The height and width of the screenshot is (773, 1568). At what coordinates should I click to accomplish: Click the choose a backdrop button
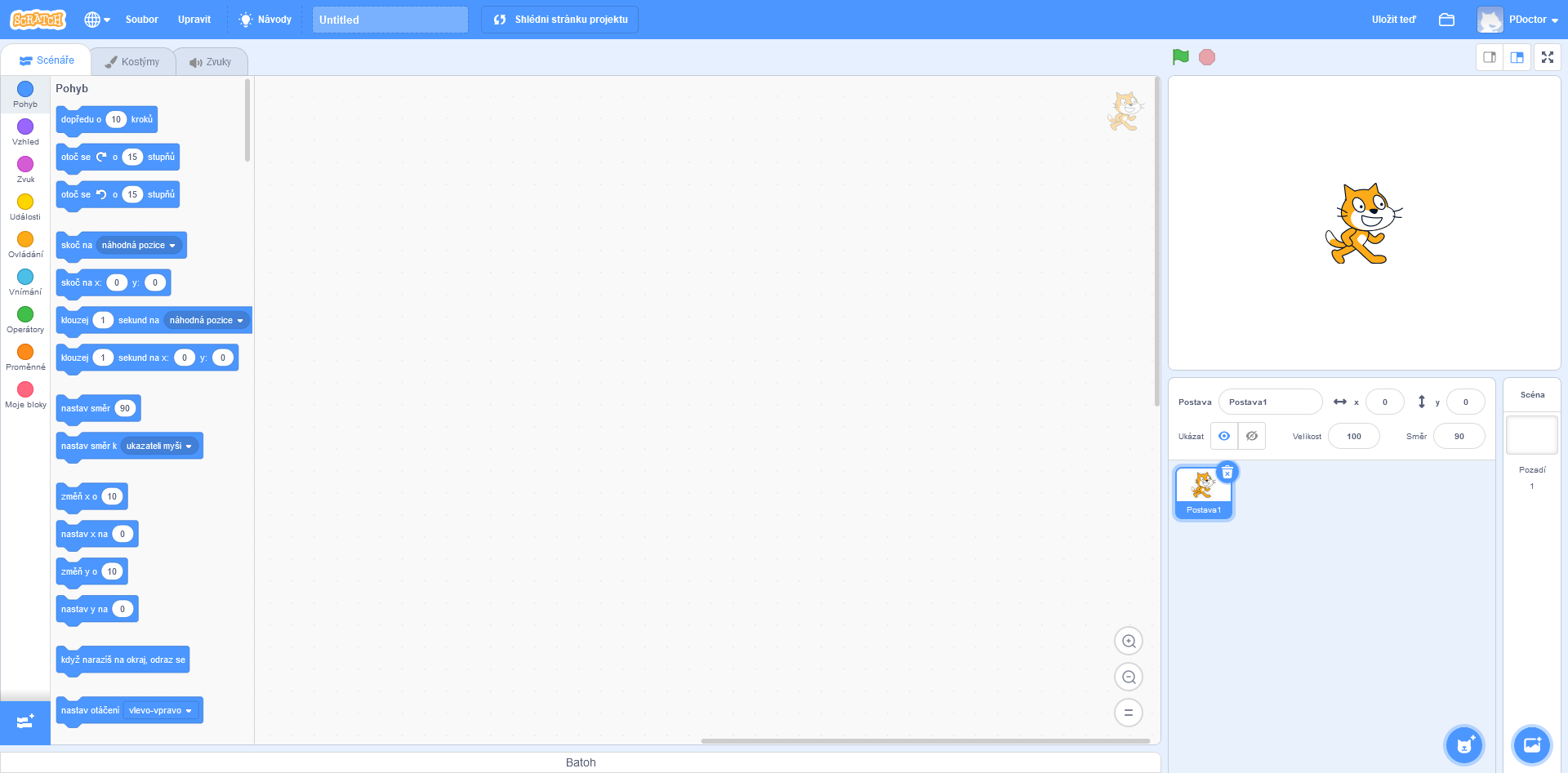point(1532,744)
